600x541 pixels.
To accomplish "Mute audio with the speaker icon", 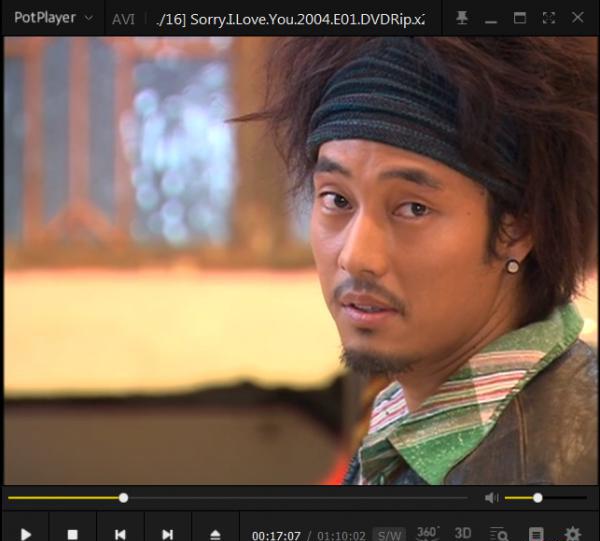I will point(491,498).
